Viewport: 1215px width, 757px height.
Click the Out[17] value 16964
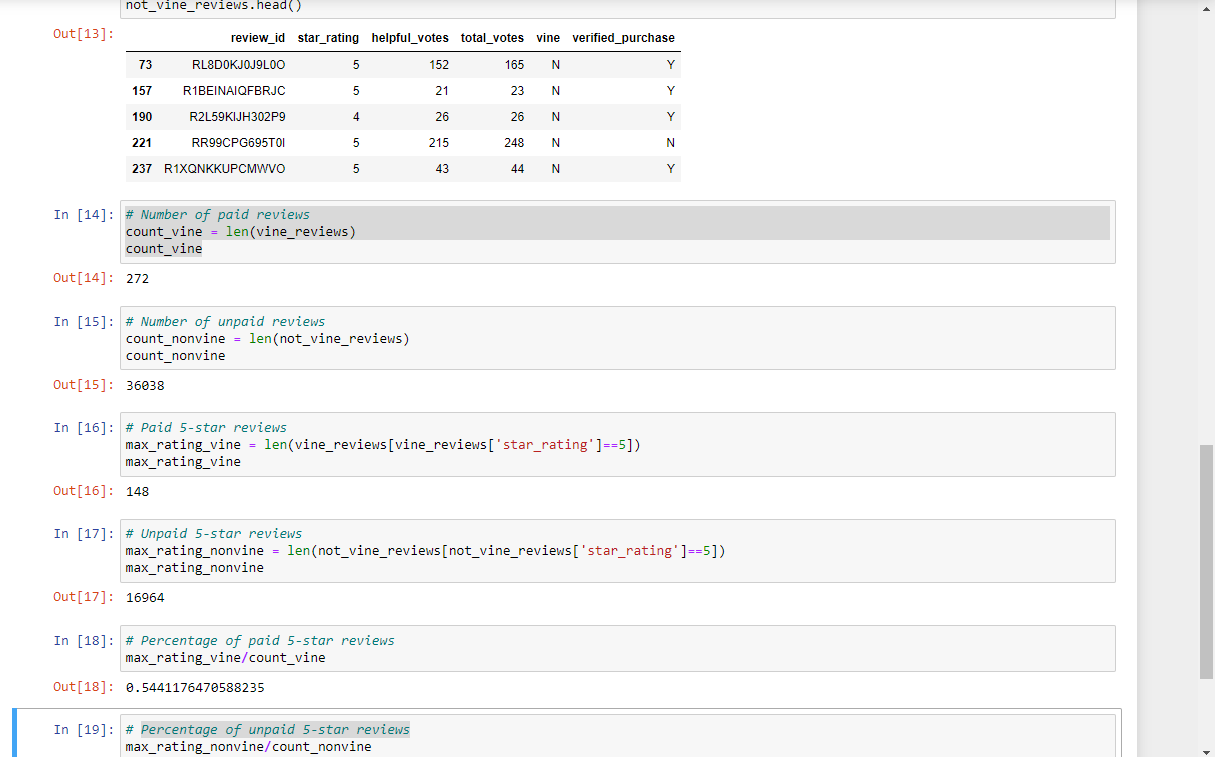point(144,597)
